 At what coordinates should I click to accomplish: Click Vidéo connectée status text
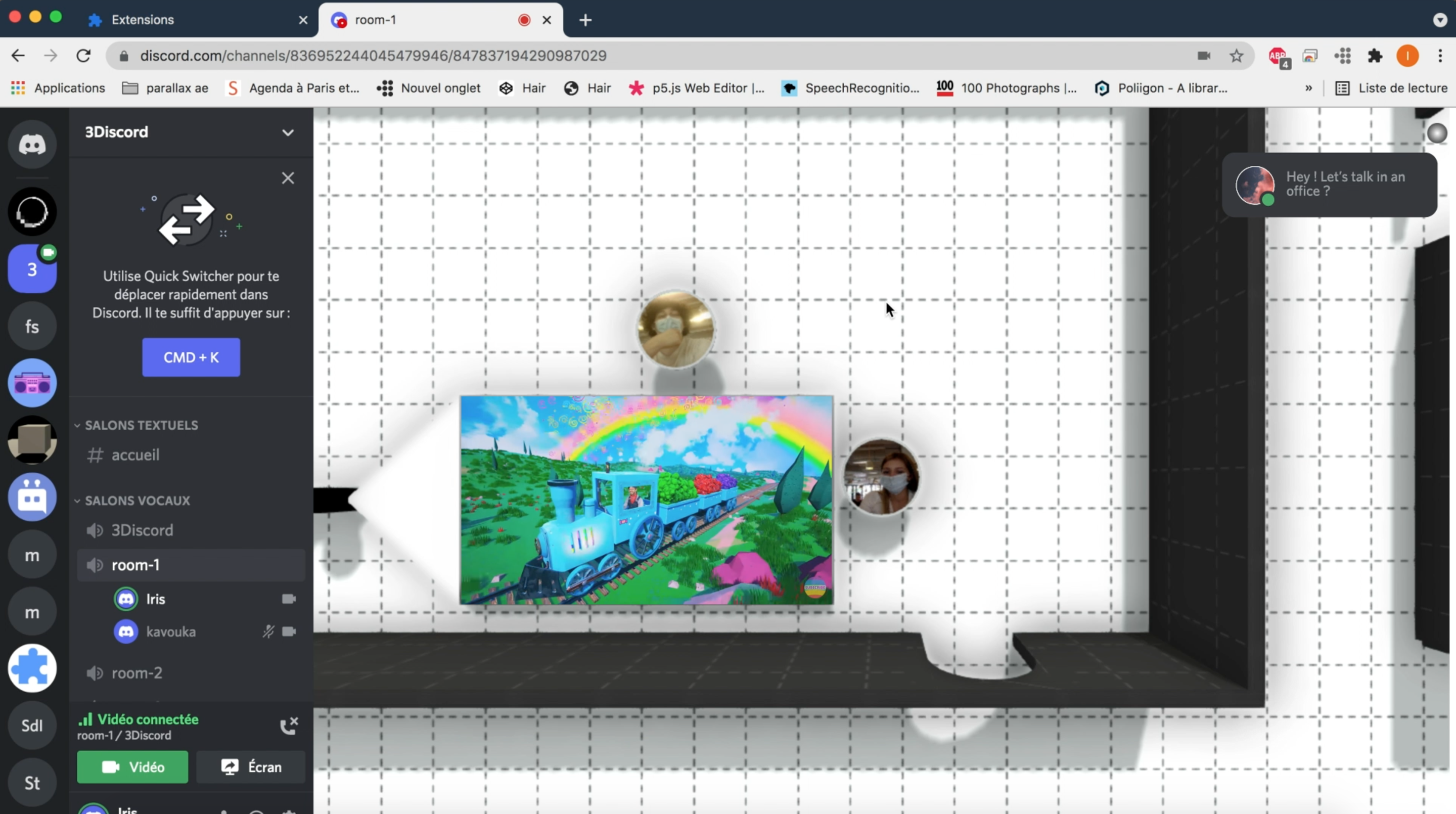point(148,719)
